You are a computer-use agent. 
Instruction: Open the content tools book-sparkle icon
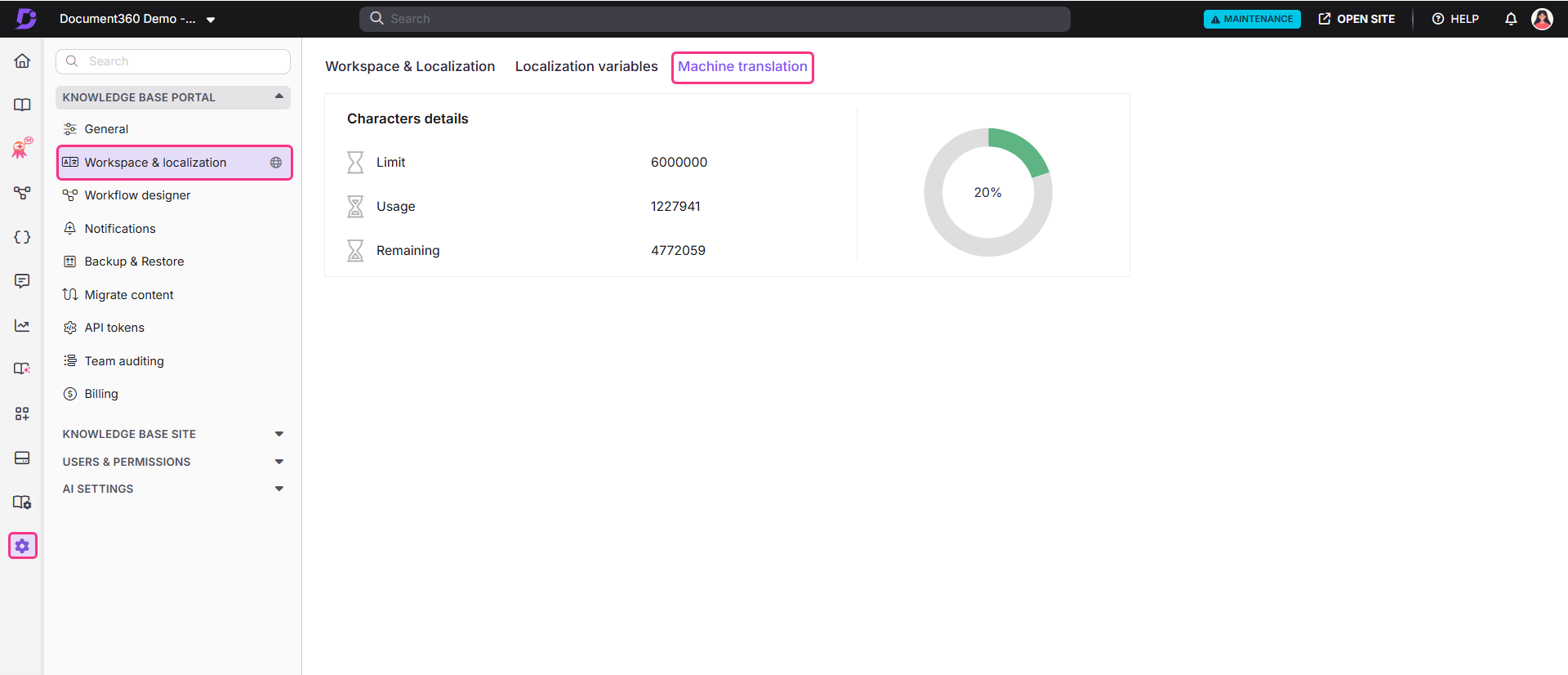[22, 369]
